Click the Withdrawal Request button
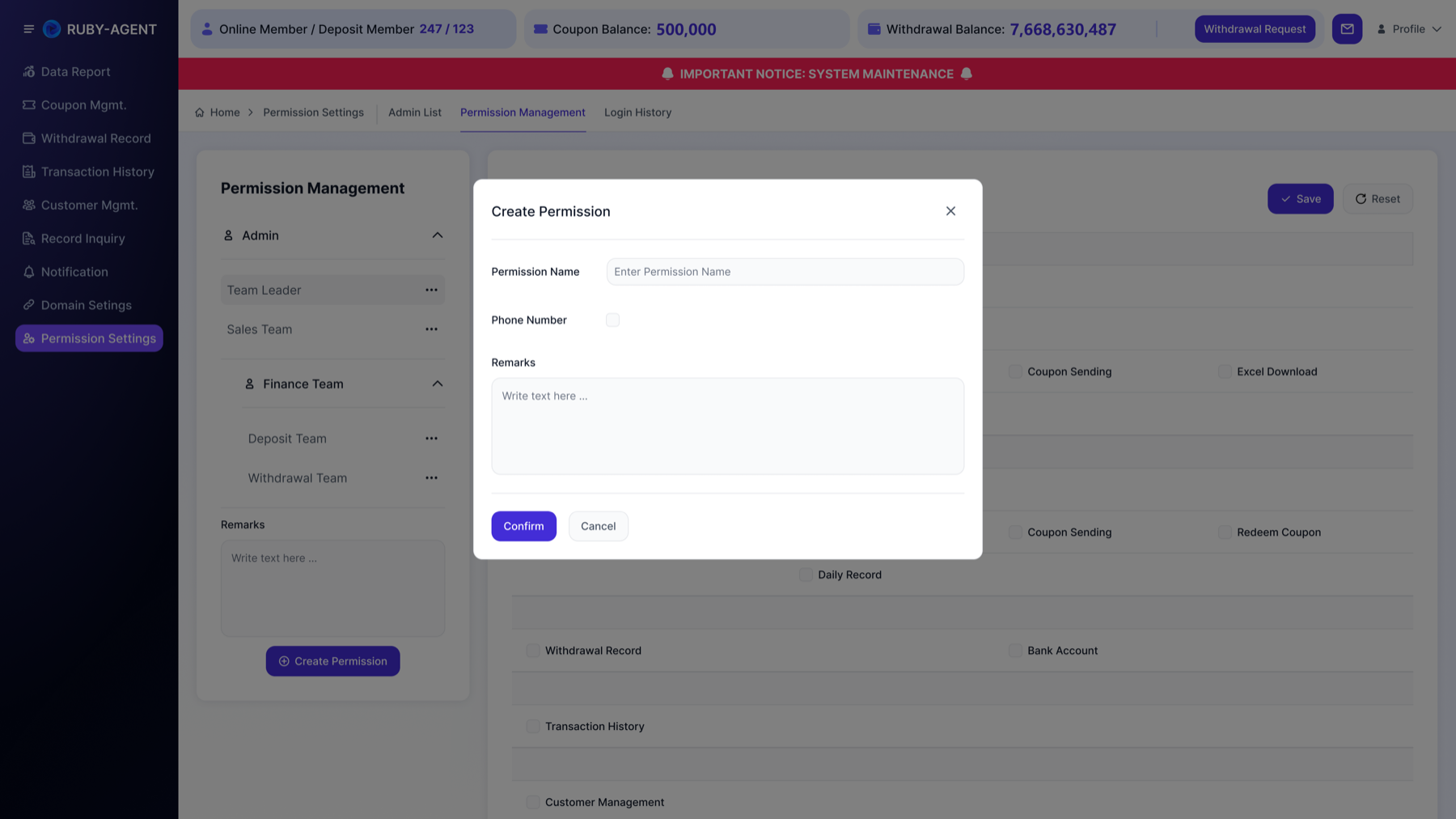Screen dimensions: 1456x819 coord(1255,29)
